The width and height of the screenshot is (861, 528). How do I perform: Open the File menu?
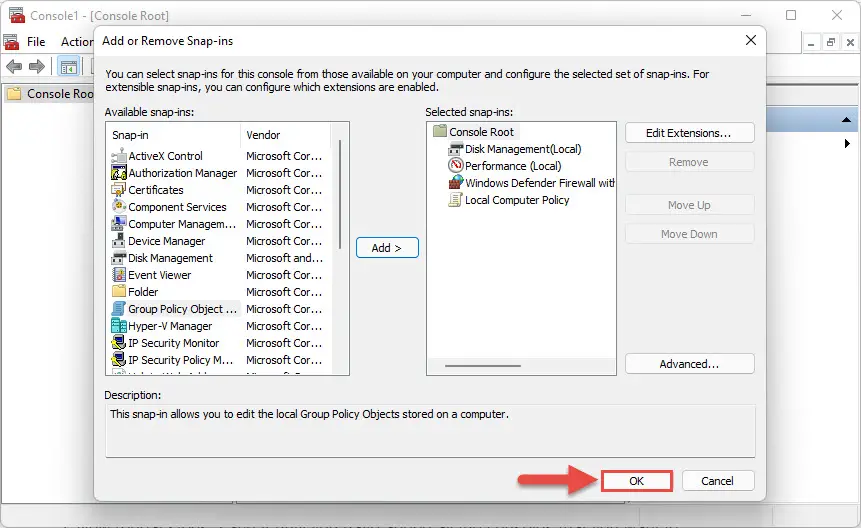click(36, 42)
